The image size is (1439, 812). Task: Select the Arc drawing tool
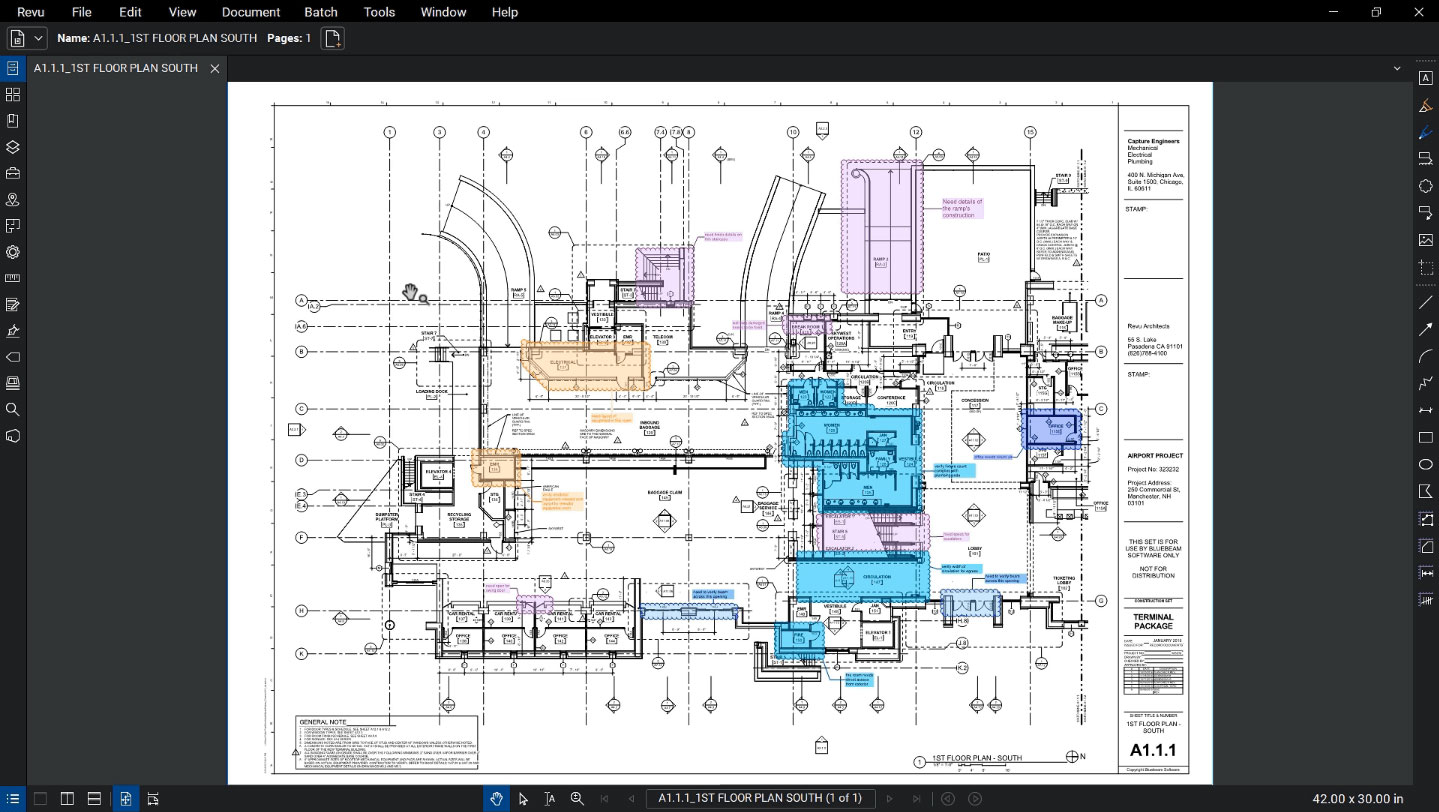[1426, 356]
